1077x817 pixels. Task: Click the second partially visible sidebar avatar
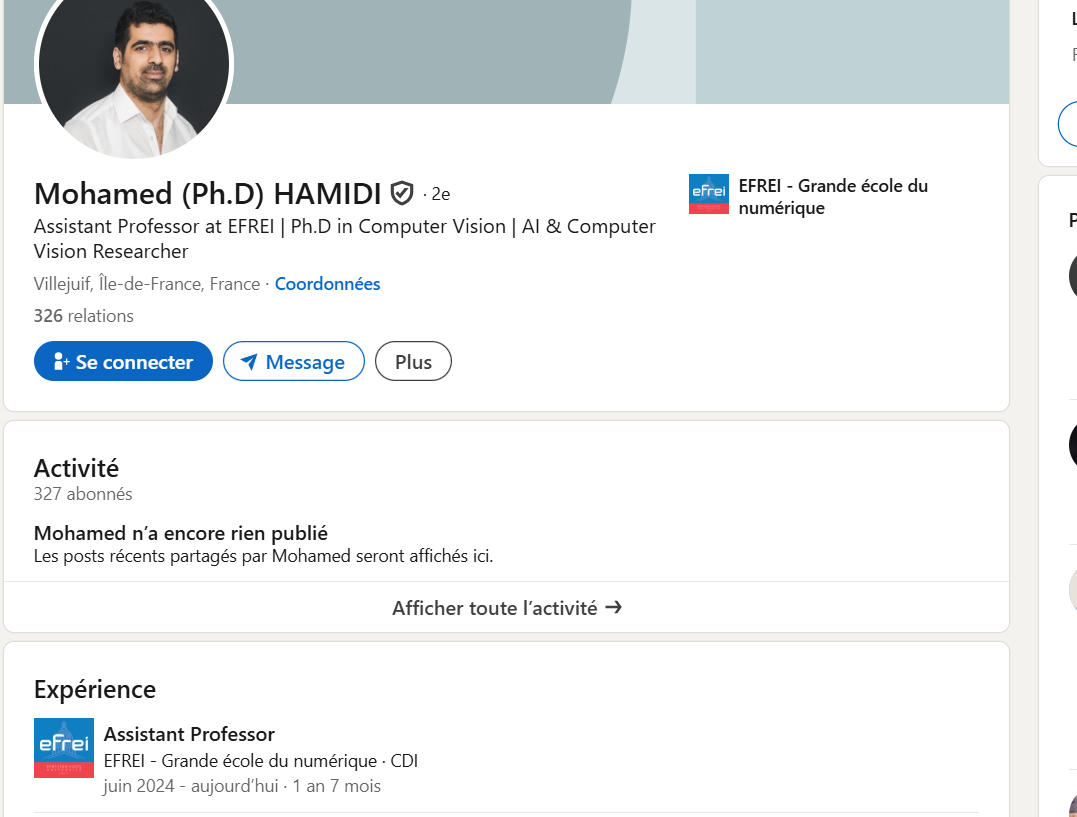[1072, 445]
